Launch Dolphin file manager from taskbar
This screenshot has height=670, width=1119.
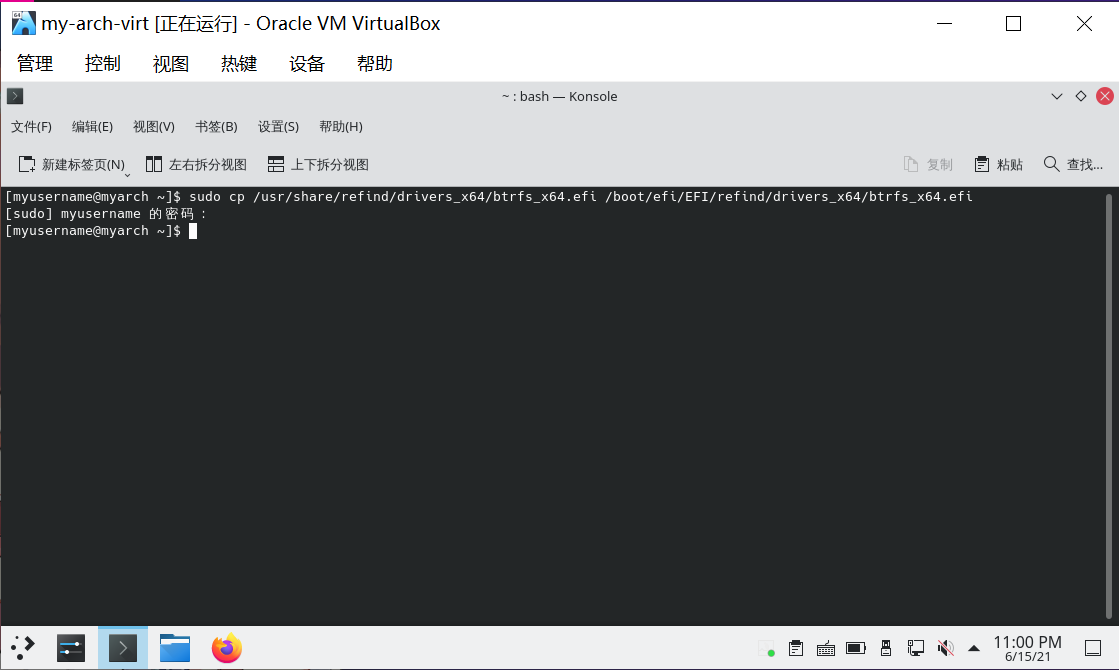click(x=175, y=648)
